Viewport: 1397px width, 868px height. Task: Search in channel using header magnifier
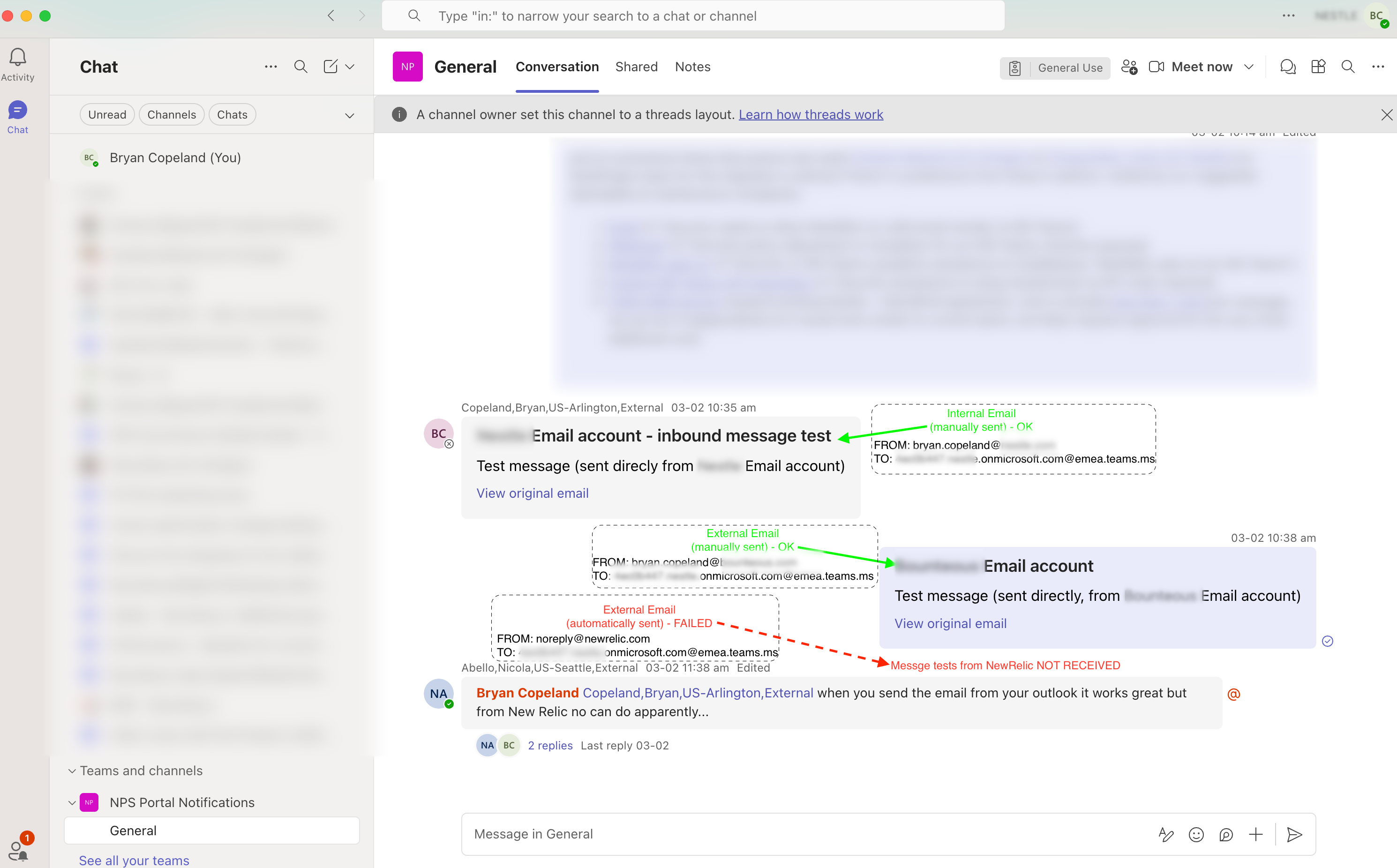tap(1348, 67)
